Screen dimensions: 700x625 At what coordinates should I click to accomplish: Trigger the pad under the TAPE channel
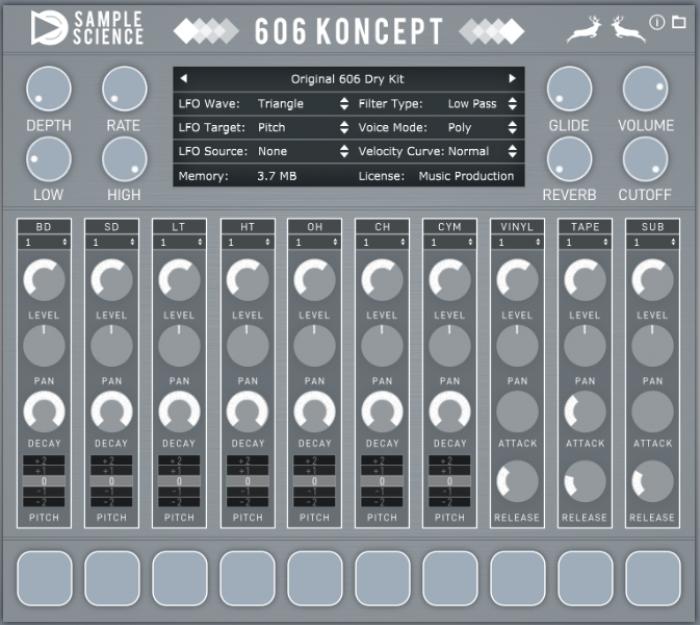click(585, 579)
